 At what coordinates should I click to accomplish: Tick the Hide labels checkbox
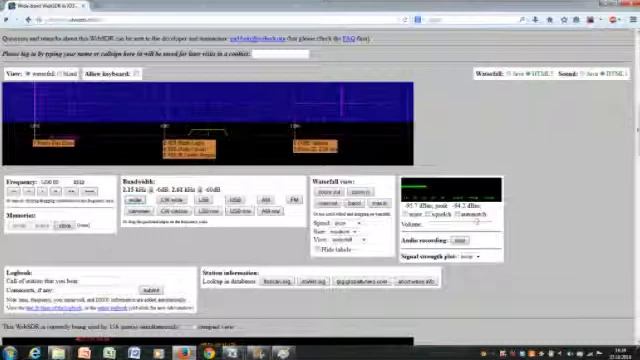pyautogui.click(x=317, y=249)
